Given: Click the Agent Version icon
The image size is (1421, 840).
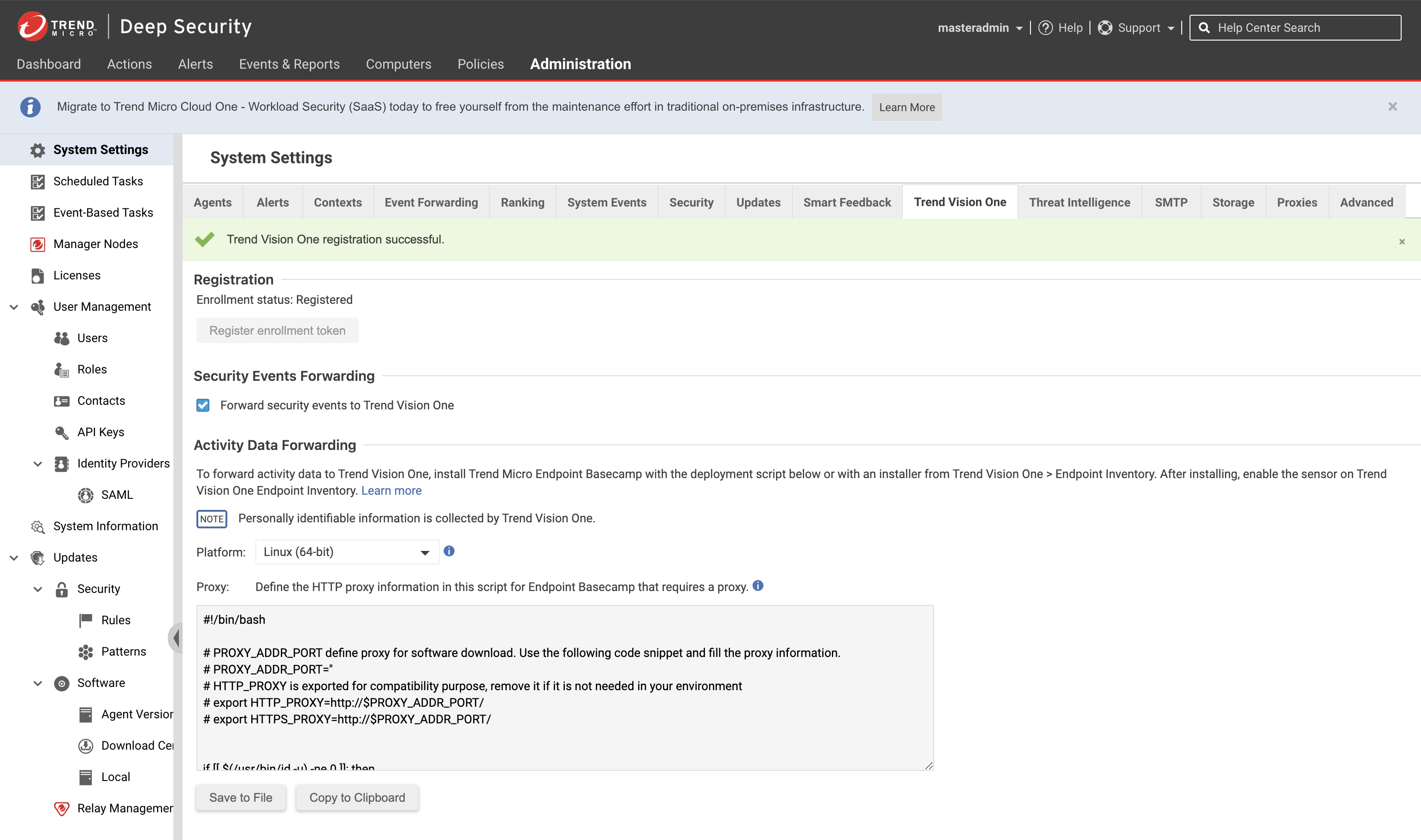Looking at the screenshot, I should 85,715.
